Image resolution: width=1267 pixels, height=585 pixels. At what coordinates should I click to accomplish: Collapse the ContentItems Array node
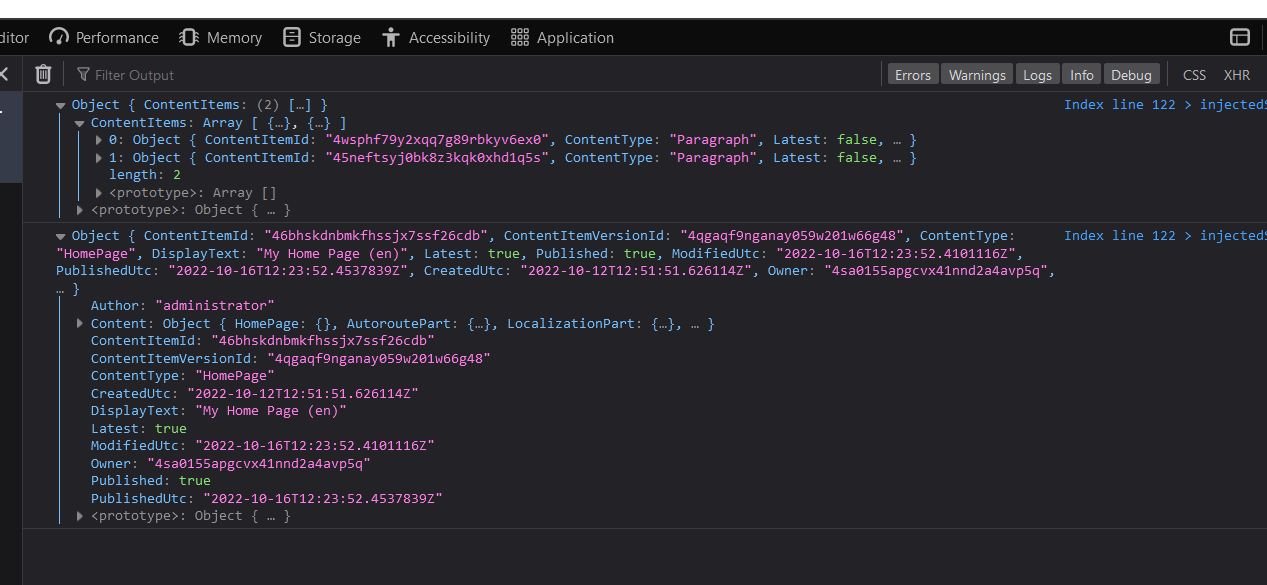[x=80, y=123]
